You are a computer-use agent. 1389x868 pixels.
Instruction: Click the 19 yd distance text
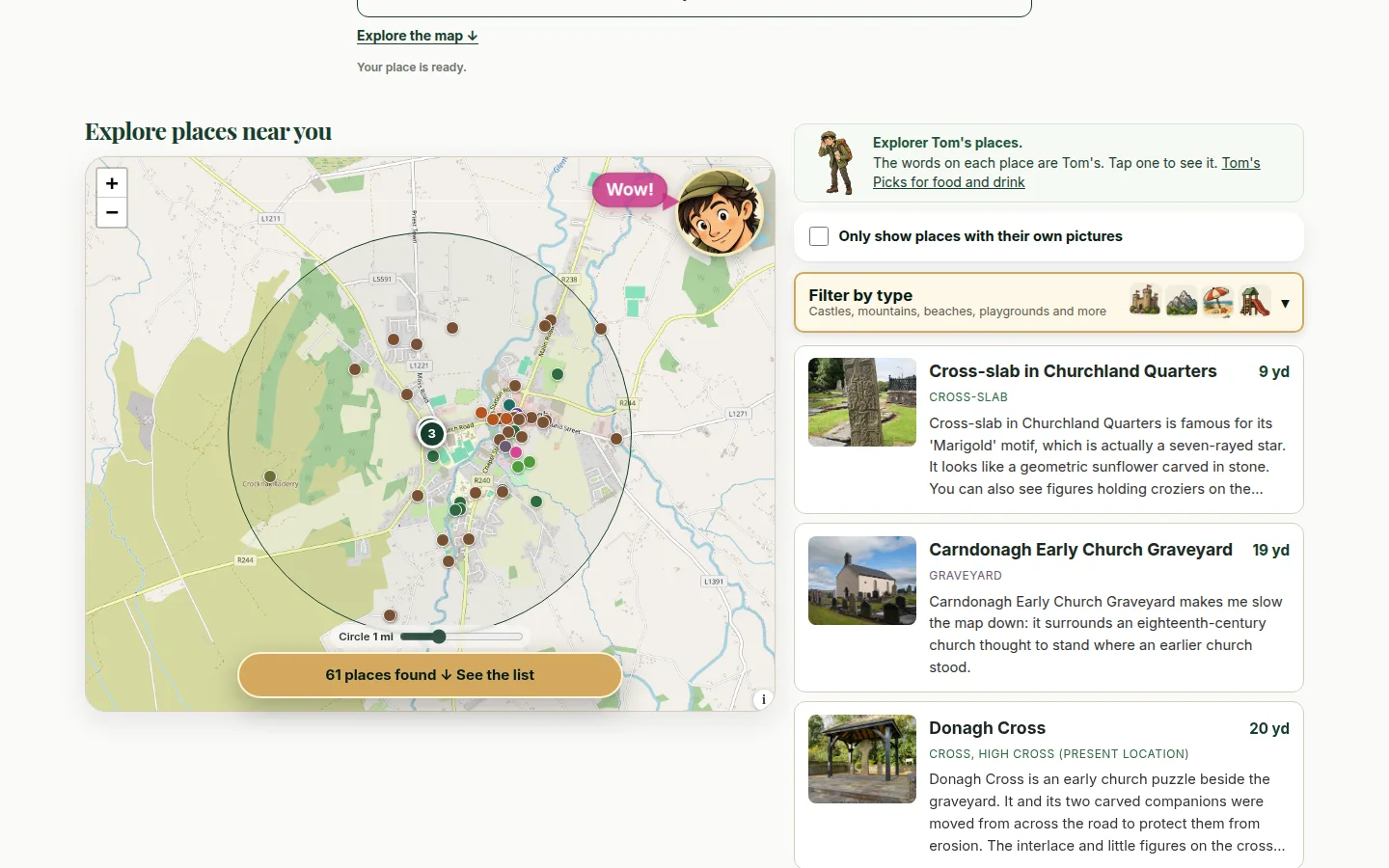pyautogui.click(x=1271, y=550)
